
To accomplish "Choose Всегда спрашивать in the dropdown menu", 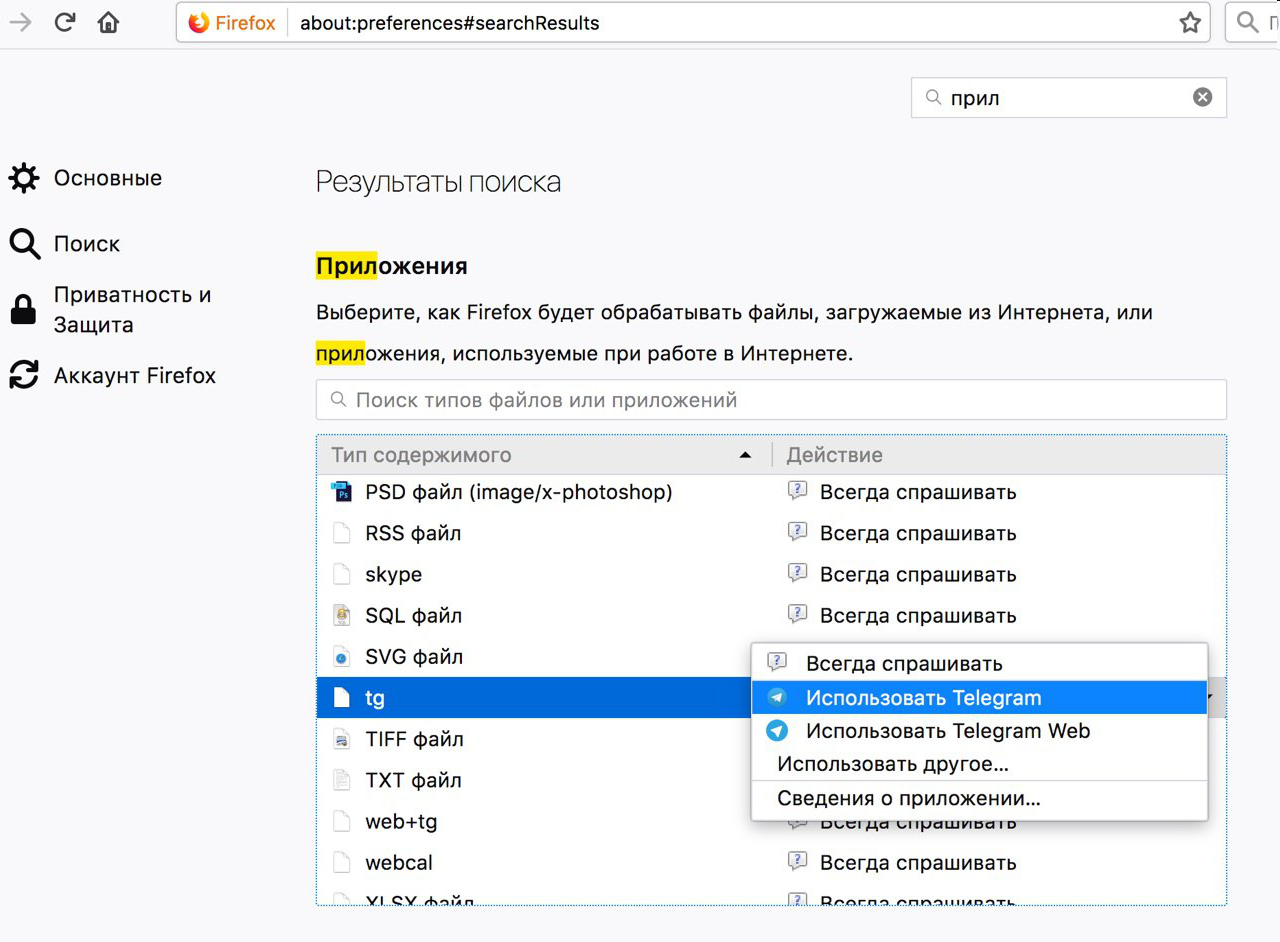I will point(979,664).
